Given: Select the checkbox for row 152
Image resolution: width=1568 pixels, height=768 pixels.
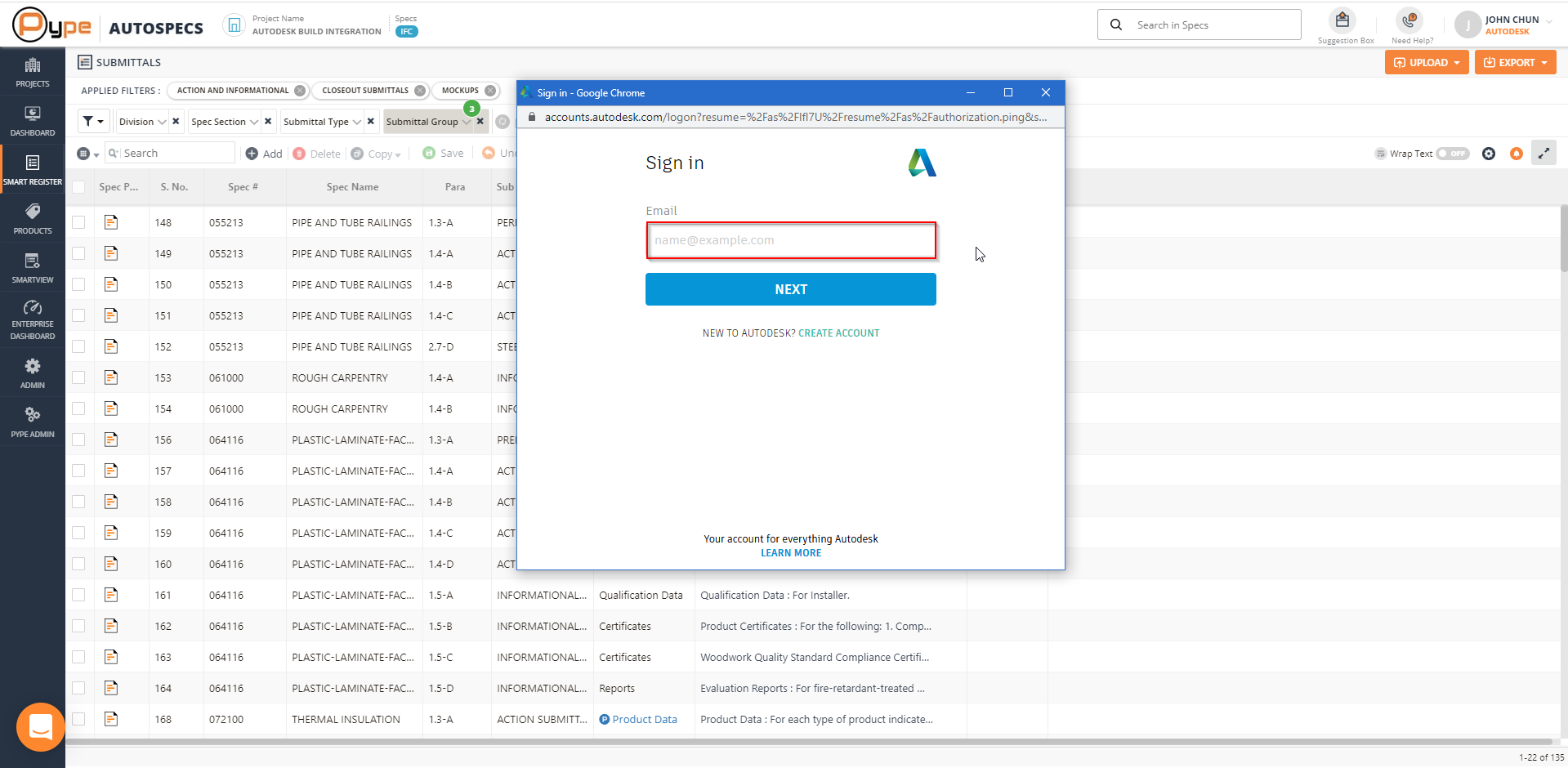Looking at the screenshot, I should (78, 346).
